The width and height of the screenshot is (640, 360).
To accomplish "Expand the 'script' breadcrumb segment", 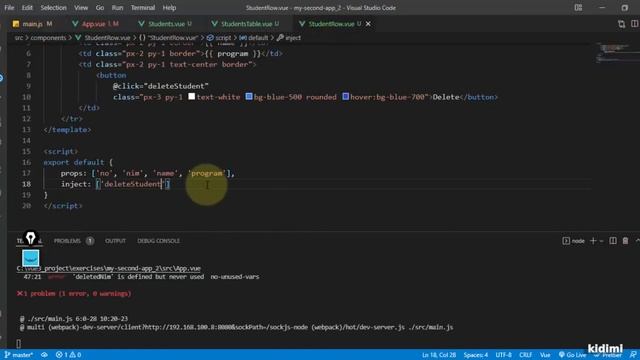I will pos(219,38).
